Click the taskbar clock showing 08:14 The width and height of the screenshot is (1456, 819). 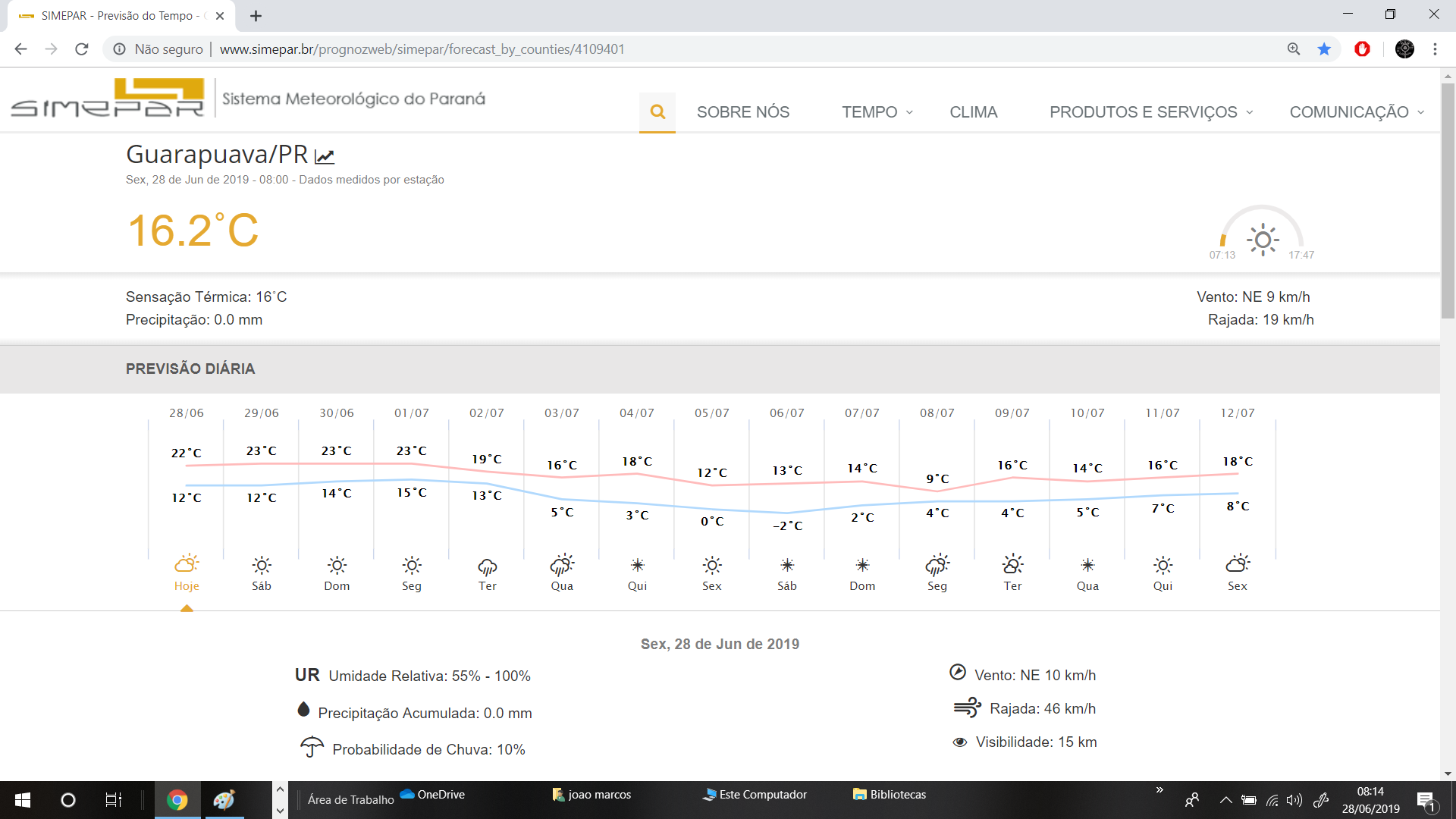1371,800
